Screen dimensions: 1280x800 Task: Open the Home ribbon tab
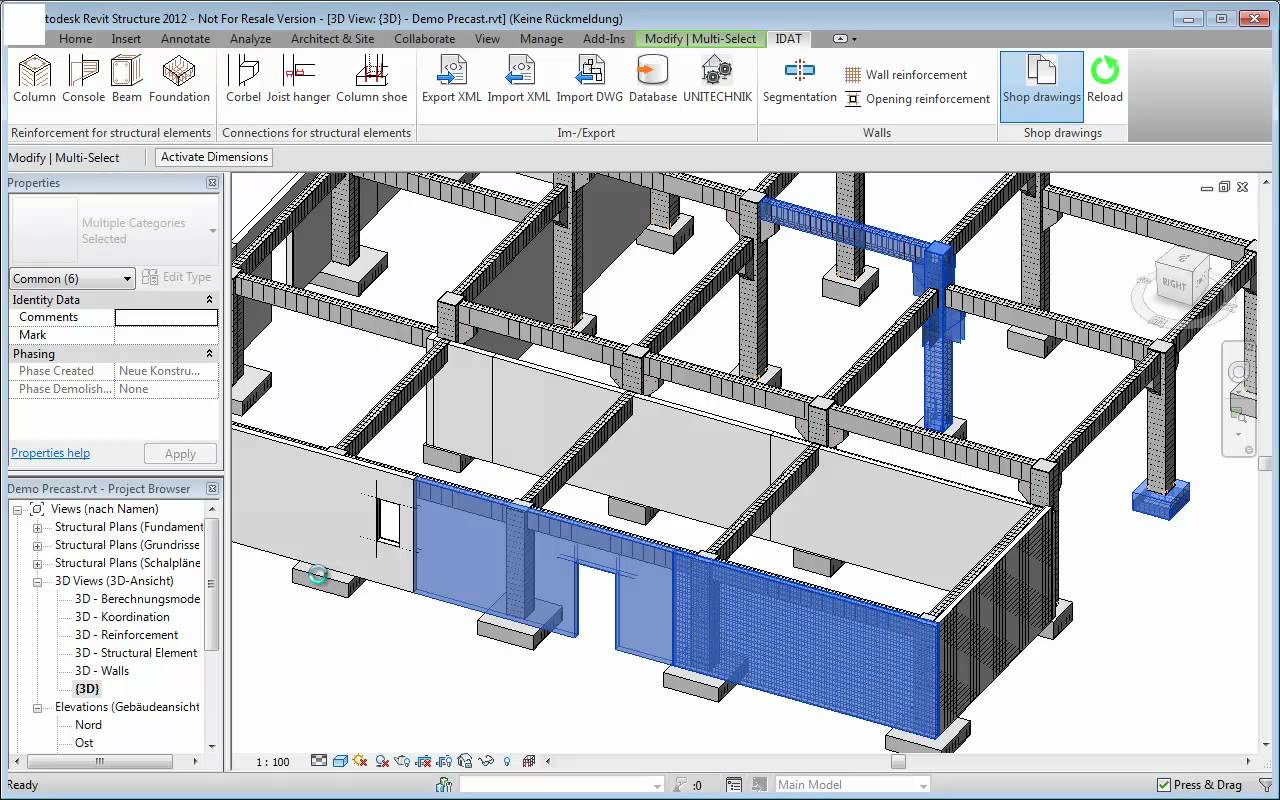75,39
